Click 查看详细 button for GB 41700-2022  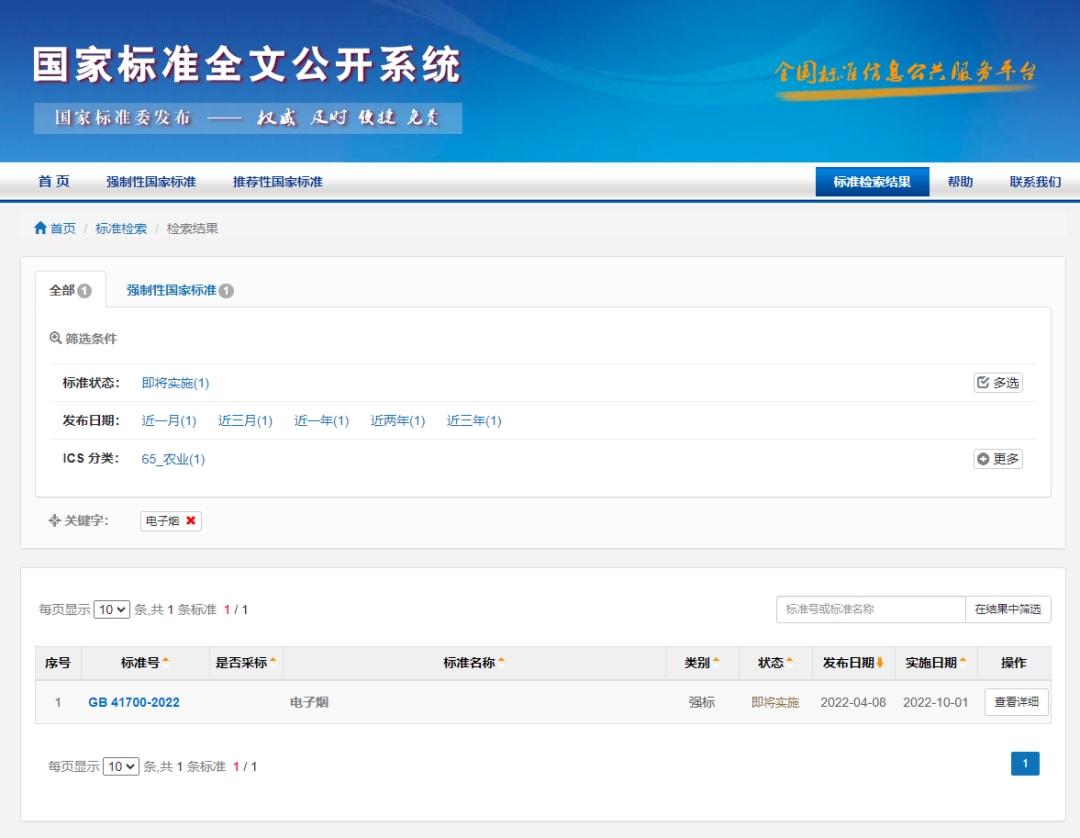click(x=1016, y=702)
